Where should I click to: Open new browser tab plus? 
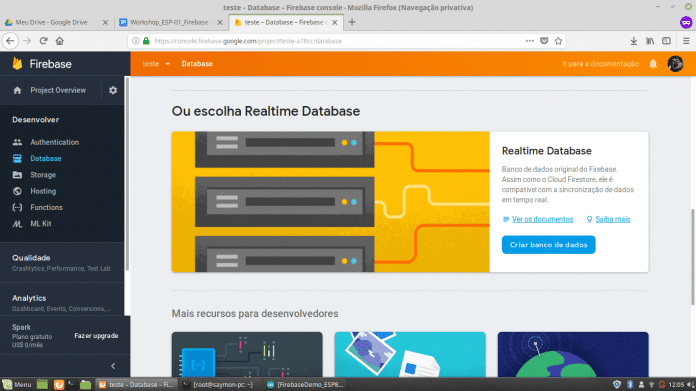pyautogui.click(x=352, y=22)
